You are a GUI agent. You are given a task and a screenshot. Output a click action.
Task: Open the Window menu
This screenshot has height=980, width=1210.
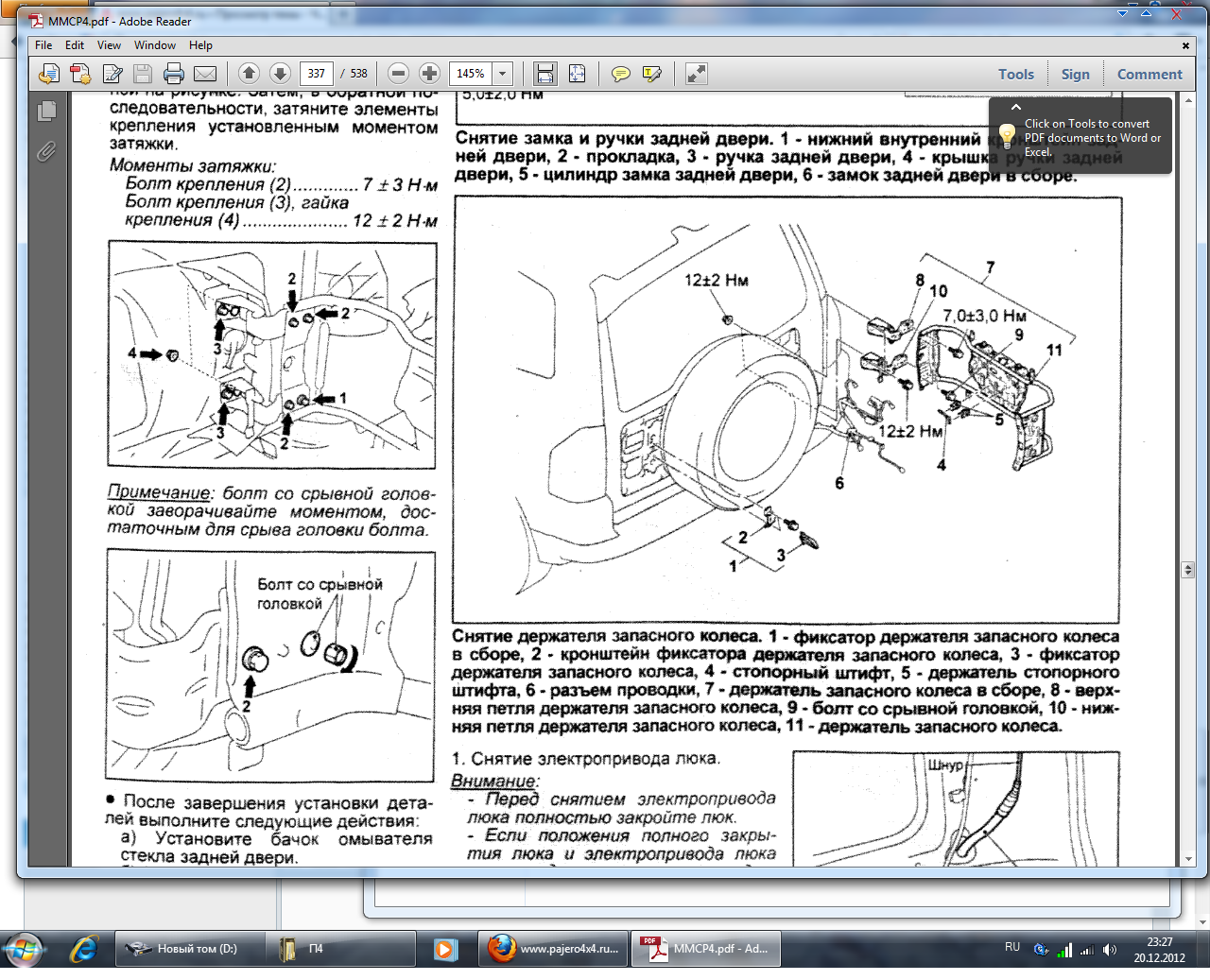(154, 45)
